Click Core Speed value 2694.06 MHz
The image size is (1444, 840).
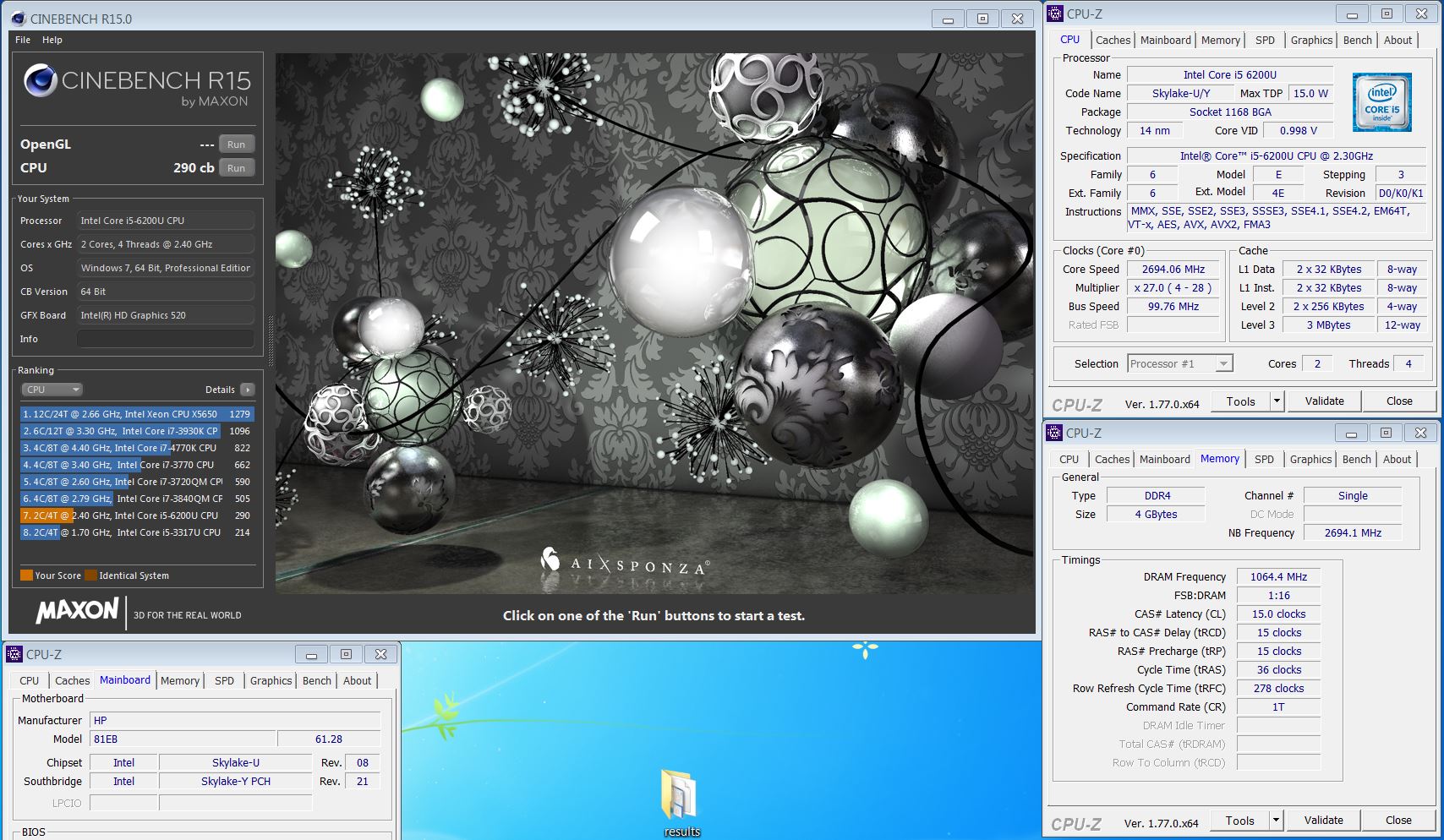(x=1173, y=270)
